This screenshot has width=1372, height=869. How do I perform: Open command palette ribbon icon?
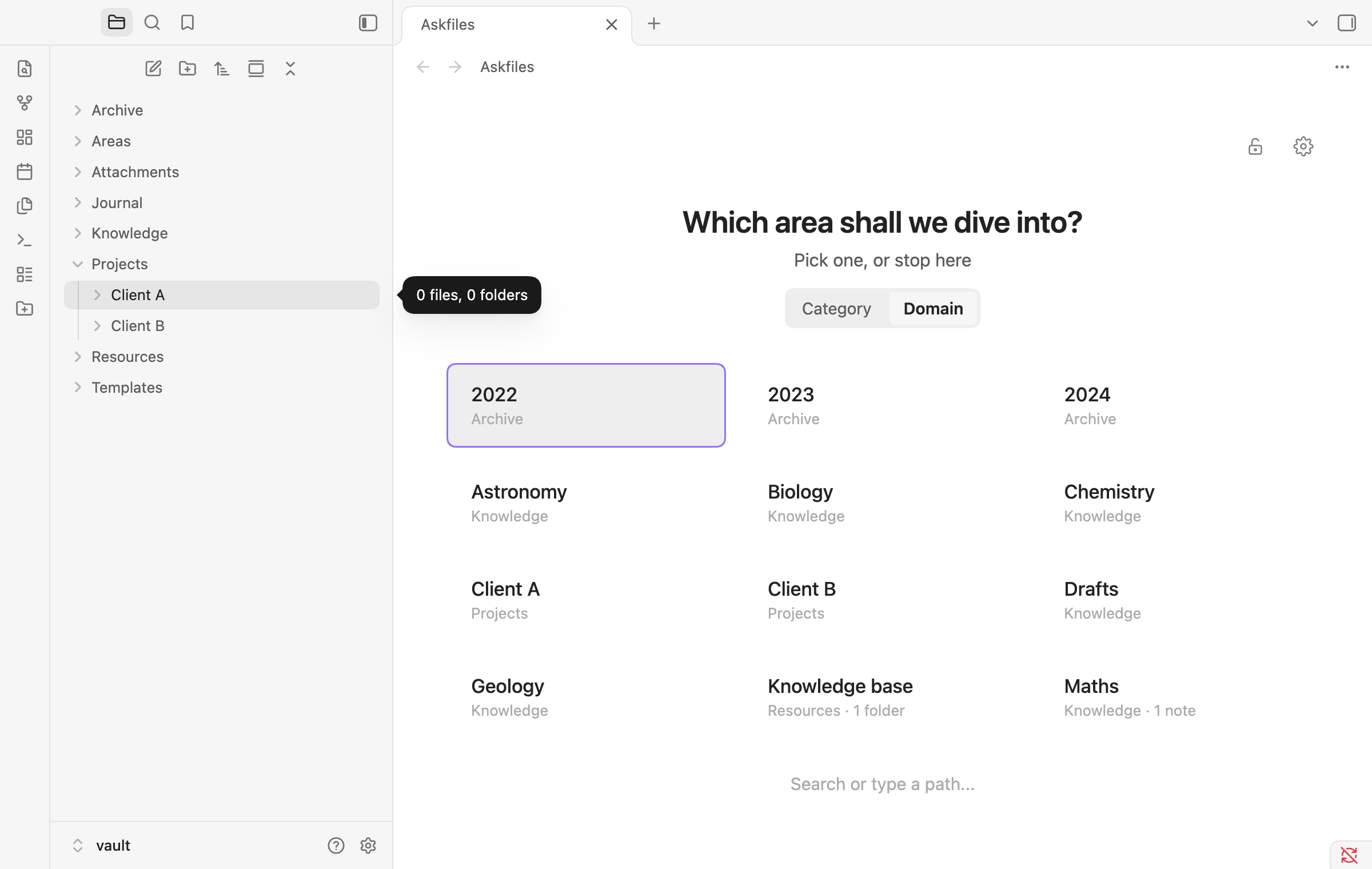point(25,240)
